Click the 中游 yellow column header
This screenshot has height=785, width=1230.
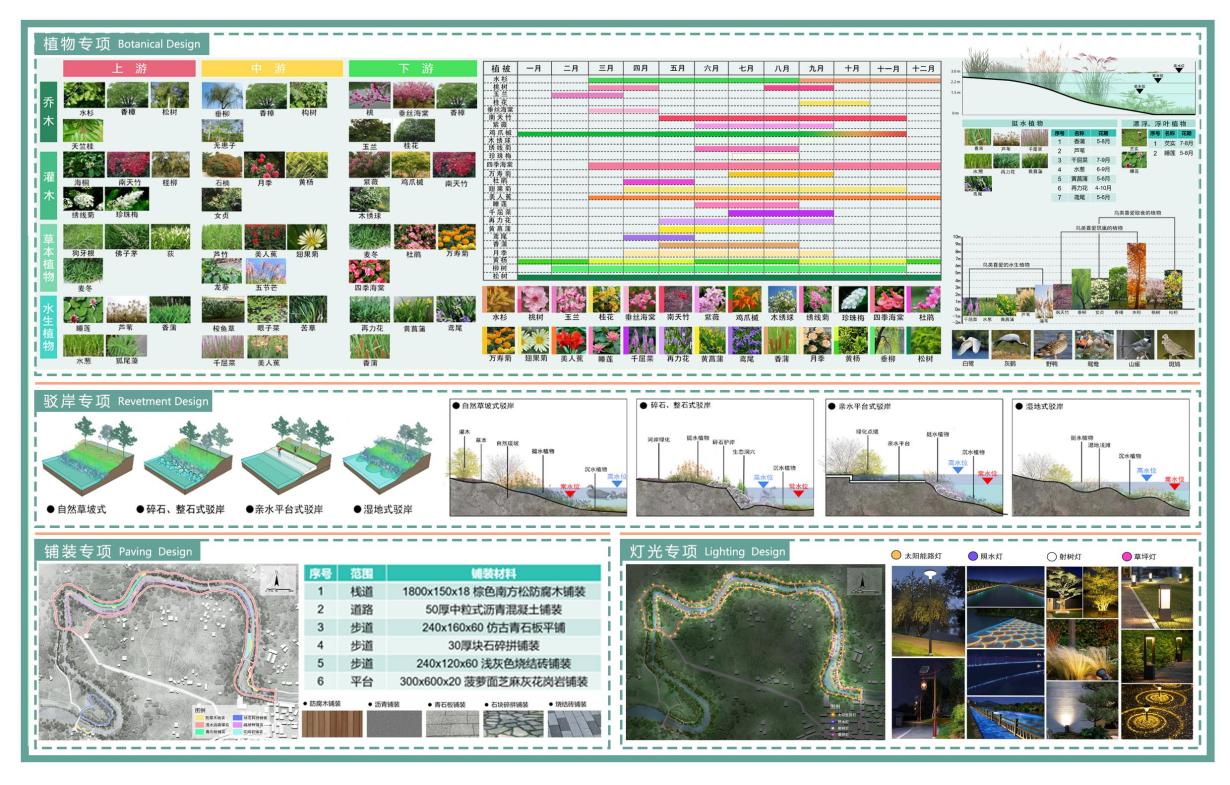pyautogui.click(x=270, y=69)
